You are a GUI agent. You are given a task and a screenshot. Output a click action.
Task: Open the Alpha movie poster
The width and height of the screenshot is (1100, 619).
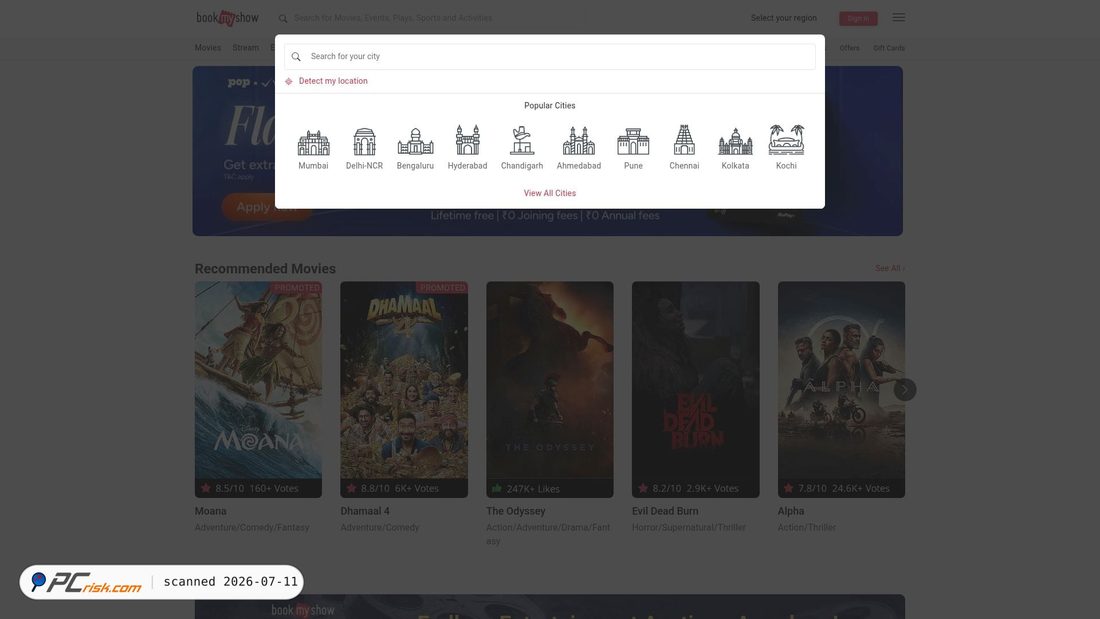pyautogui.click(x=841, y=390)
